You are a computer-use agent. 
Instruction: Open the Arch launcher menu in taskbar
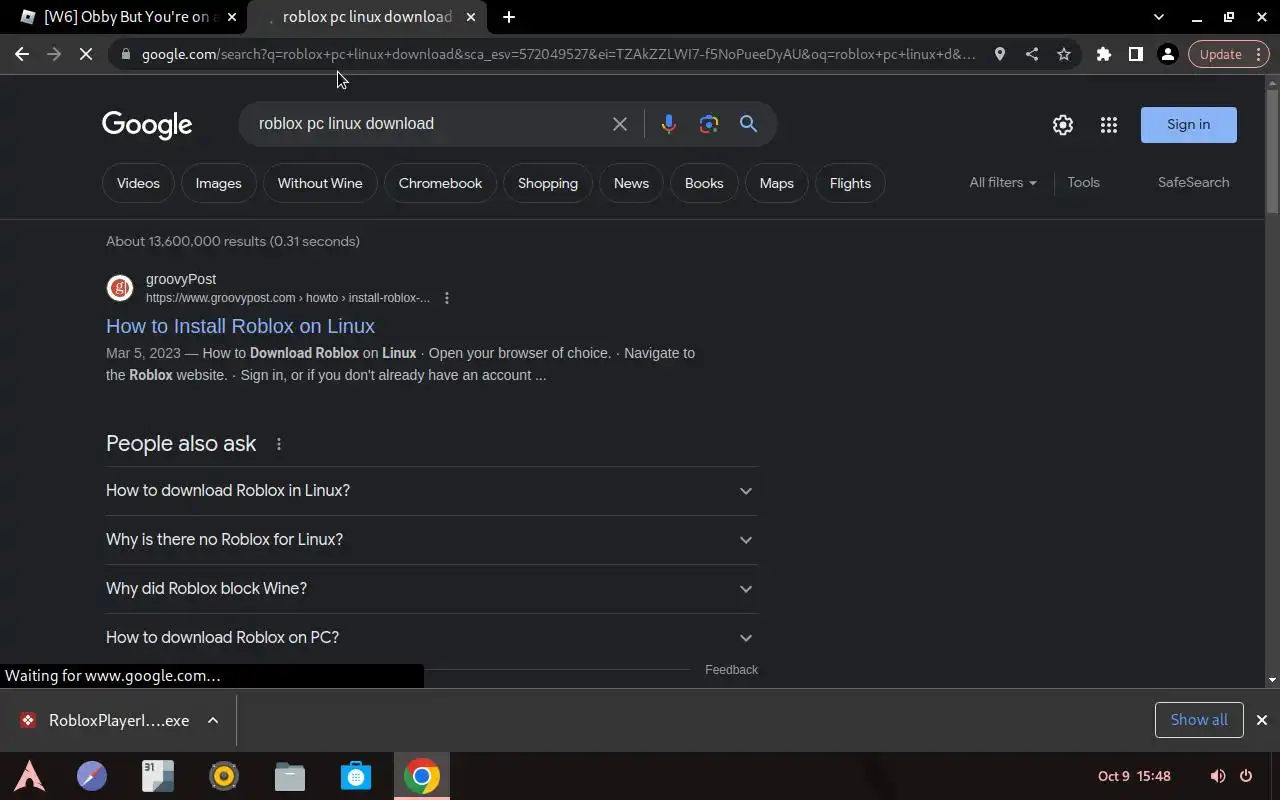[29, 776]
